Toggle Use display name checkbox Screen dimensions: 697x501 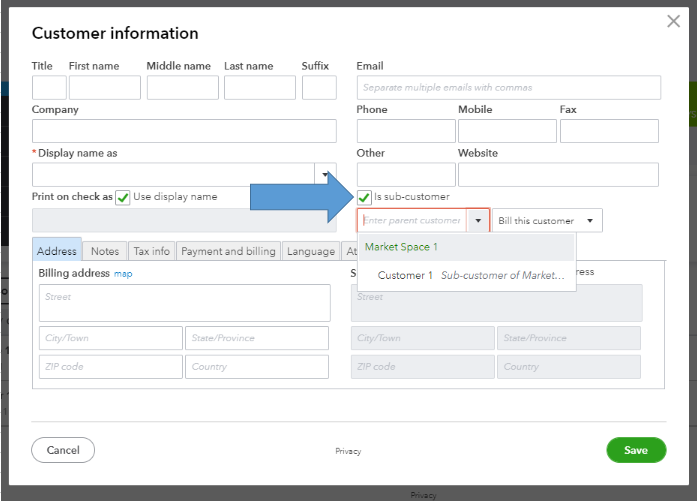pyautogui.click(x=123, y=198)
